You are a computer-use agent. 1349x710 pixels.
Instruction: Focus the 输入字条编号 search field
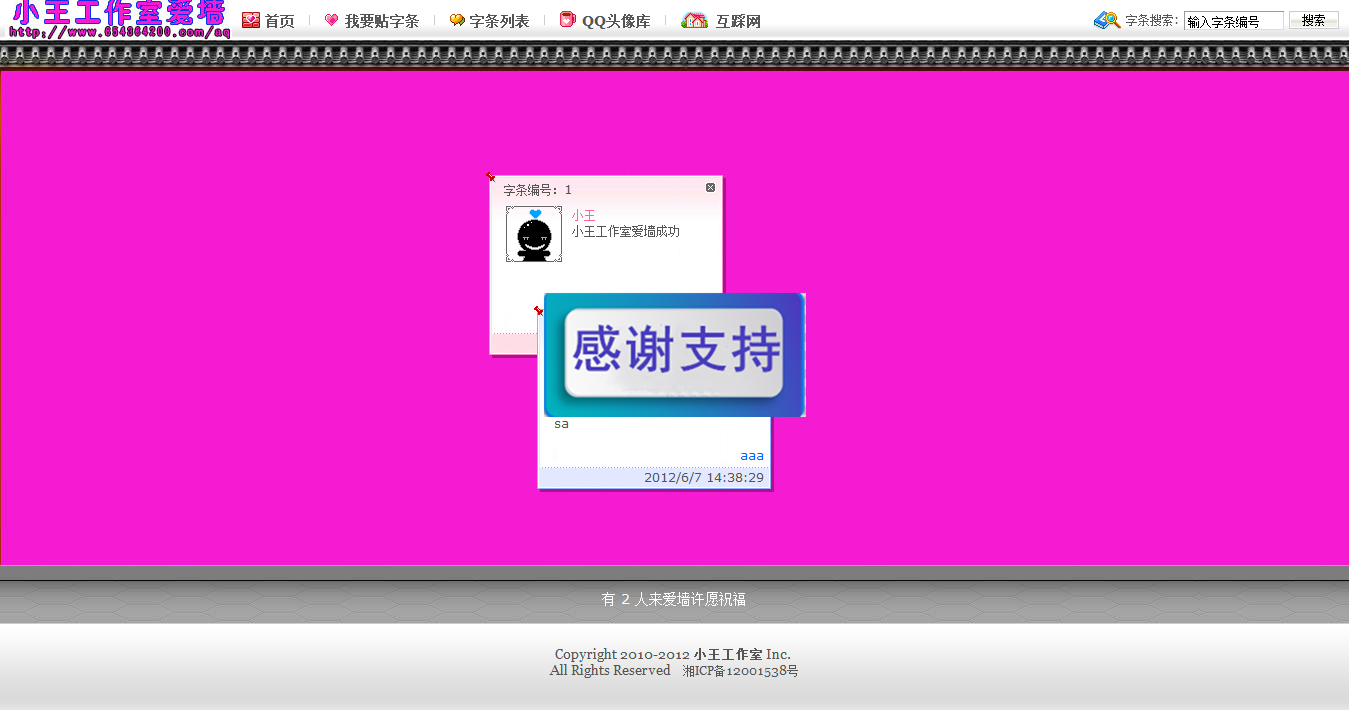1234,21
